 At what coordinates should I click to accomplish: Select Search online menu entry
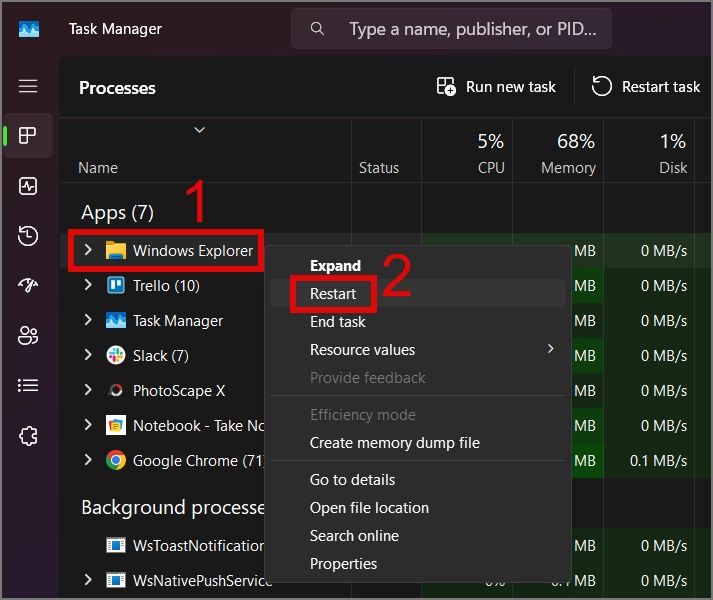417,536
